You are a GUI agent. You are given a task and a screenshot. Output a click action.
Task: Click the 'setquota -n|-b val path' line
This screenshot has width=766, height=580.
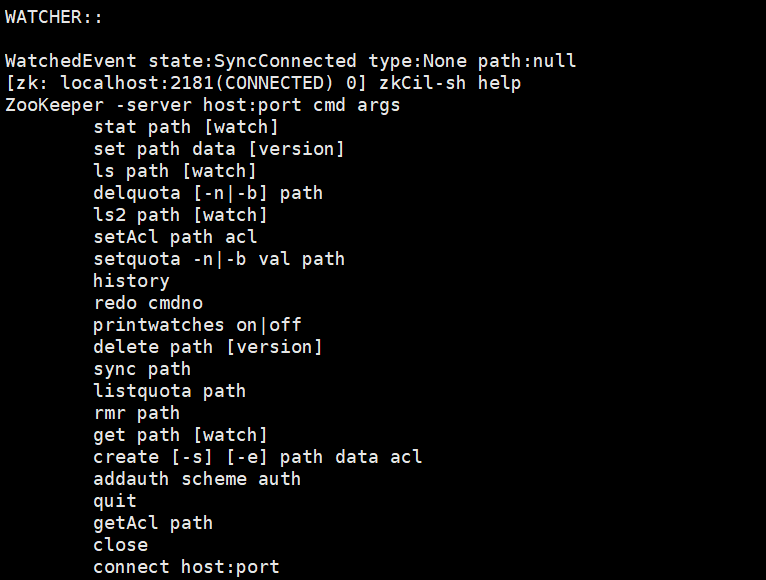[x=219, y=258]
